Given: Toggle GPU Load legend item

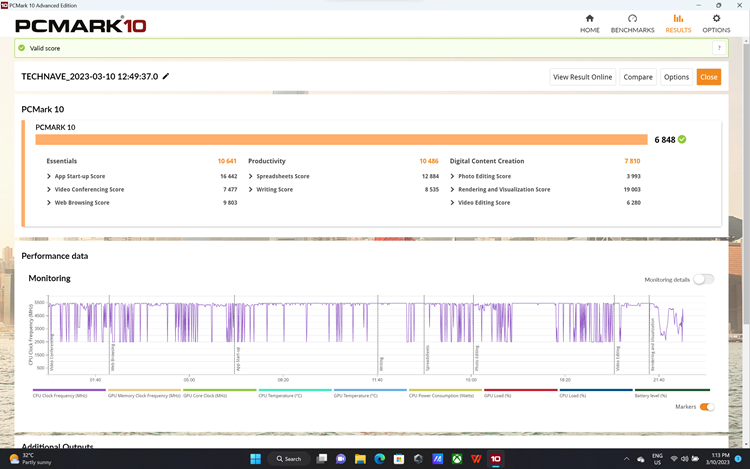Looking at the screenshot, I should pyautogui.click(x=520, y=393).
